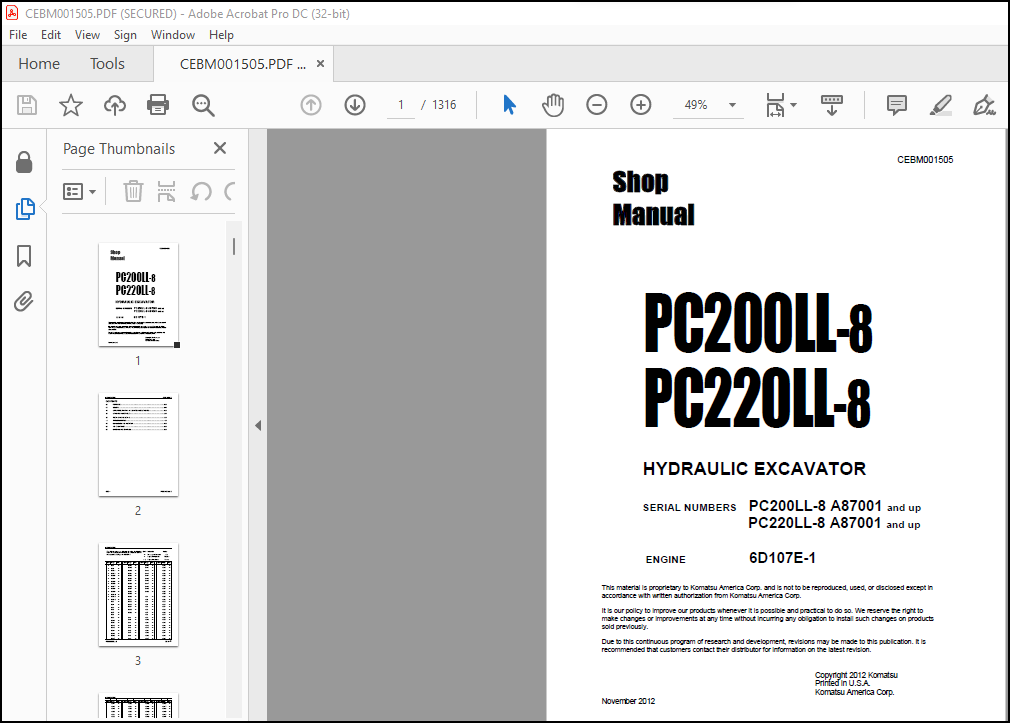Click the Fit page width icon
This screenshot has width=1010, height=723.
pyautogui.click(x=775, y=105)
